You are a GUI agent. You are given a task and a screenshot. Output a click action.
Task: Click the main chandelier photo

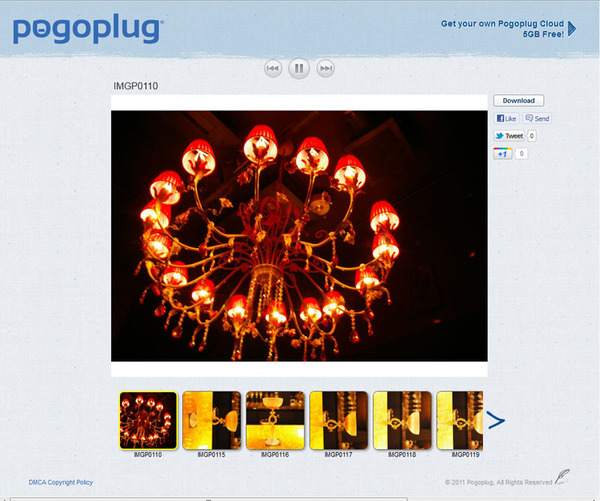[299, 236]
